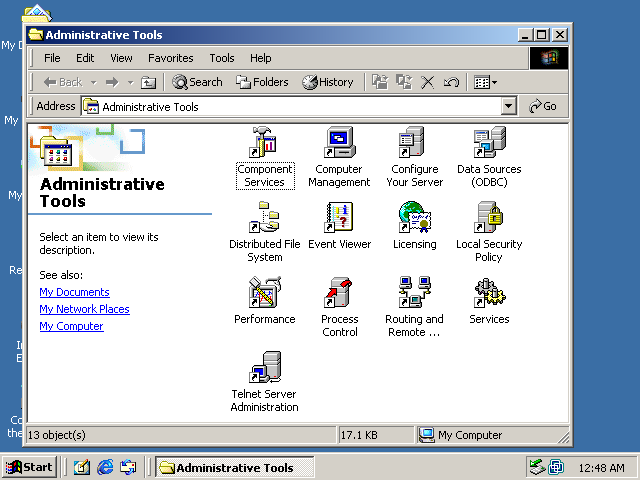640x480 pixels.
Task: Expand the Address bar dropdown
Action: pyautogui.click(x=508, y=106)
